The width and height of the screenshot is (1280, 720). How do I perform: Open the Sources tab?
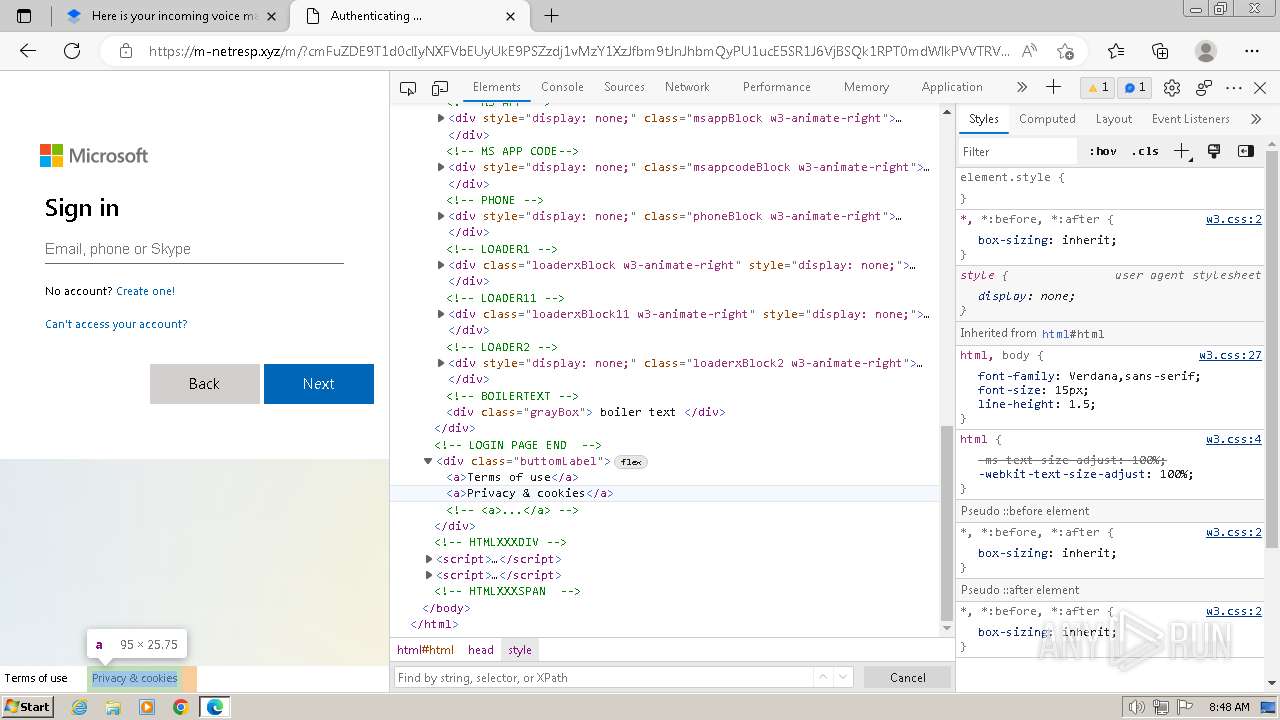[x=624, y=87]
